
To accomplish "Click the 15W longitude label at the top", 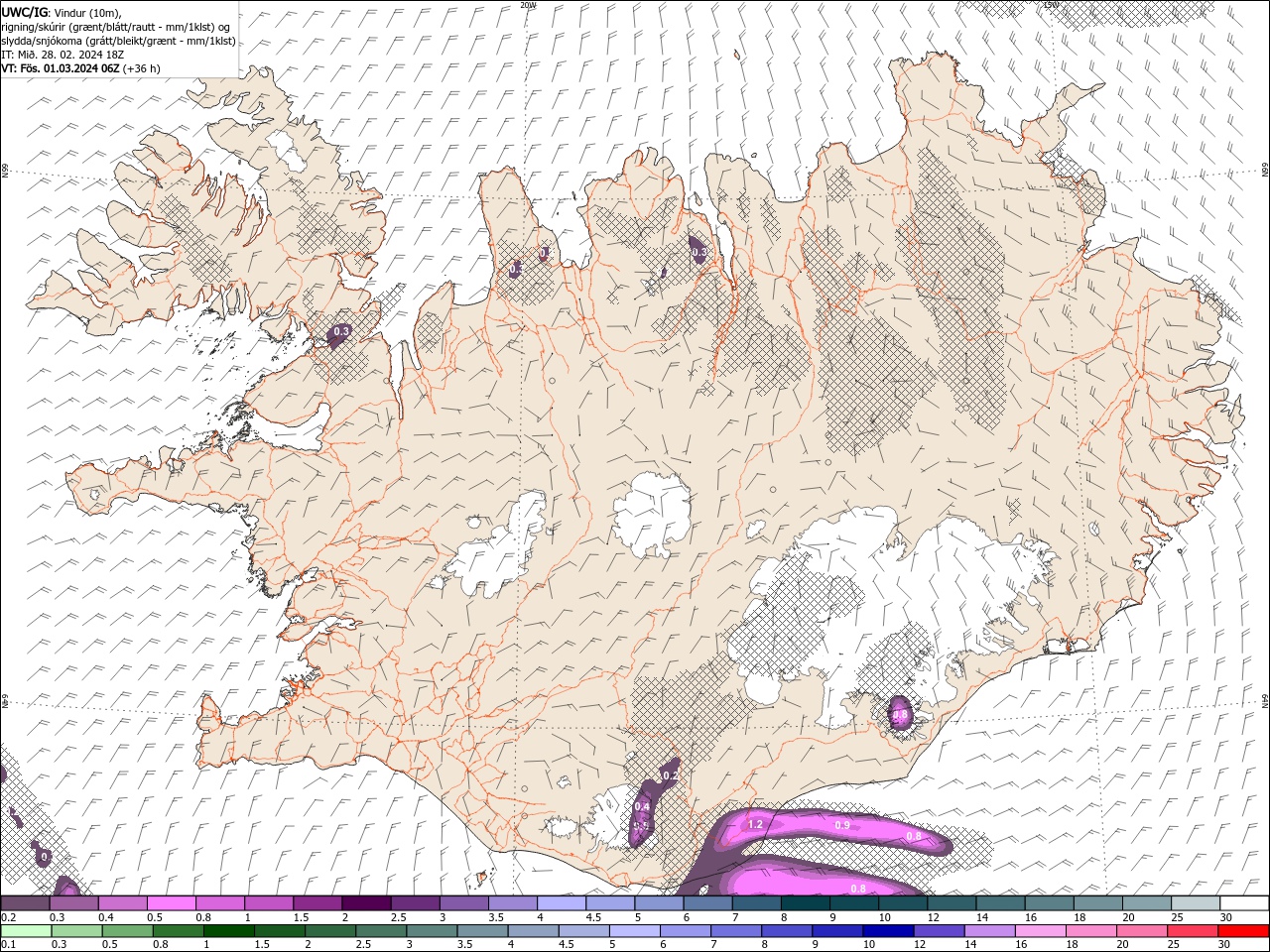I will [1050, 5].
